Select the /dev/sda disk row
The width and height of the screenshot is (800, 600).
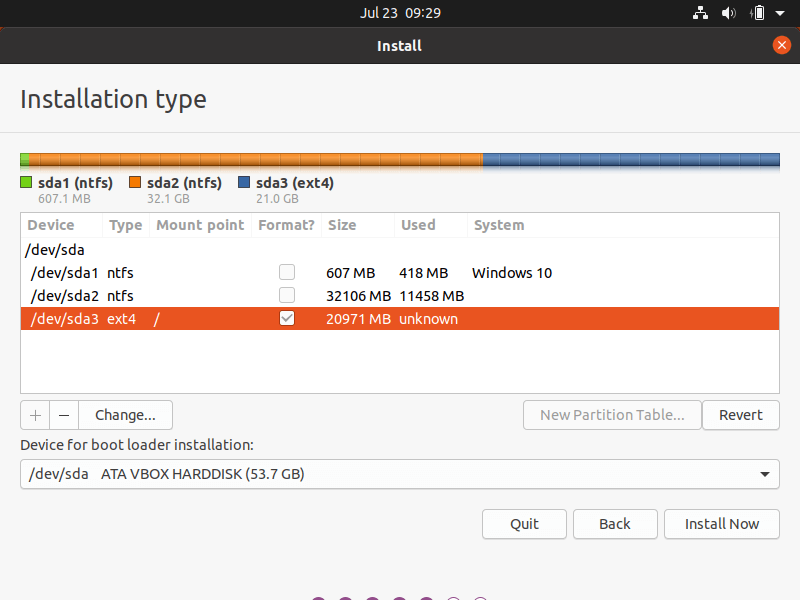(x=400, y=250)
